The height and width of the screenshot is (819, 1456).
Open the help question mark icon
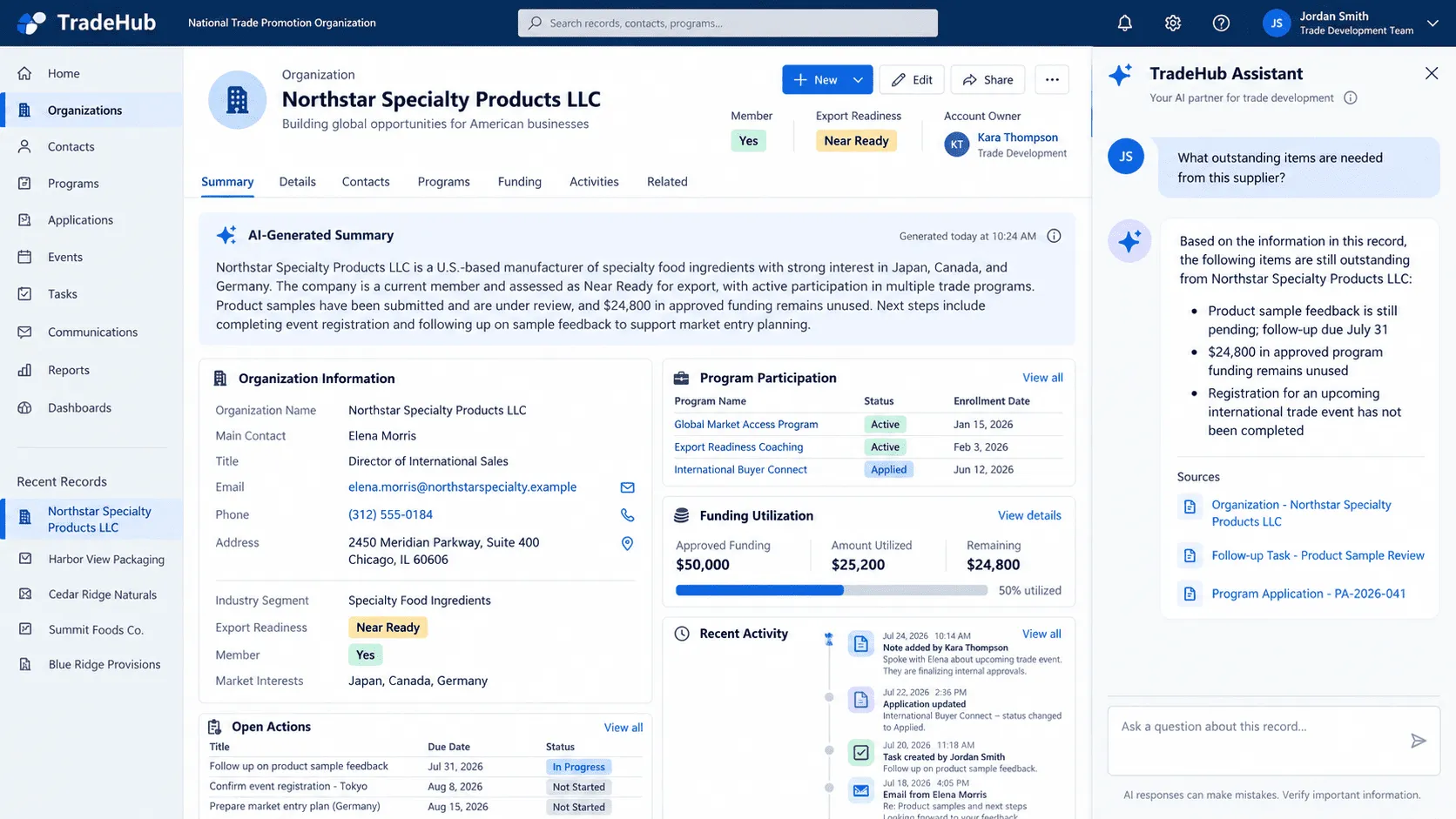point(1221,23)
